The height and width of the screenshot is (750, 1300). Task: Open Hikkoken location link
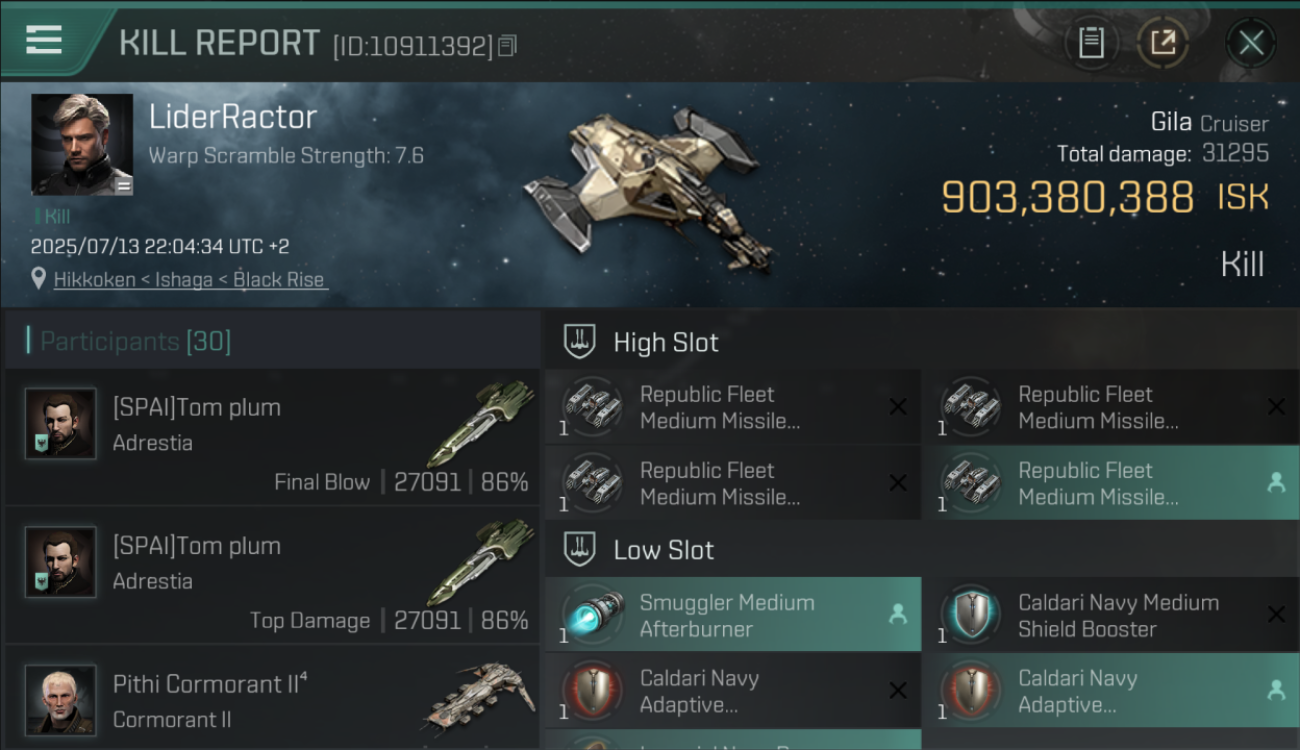[x=190, y=280]
